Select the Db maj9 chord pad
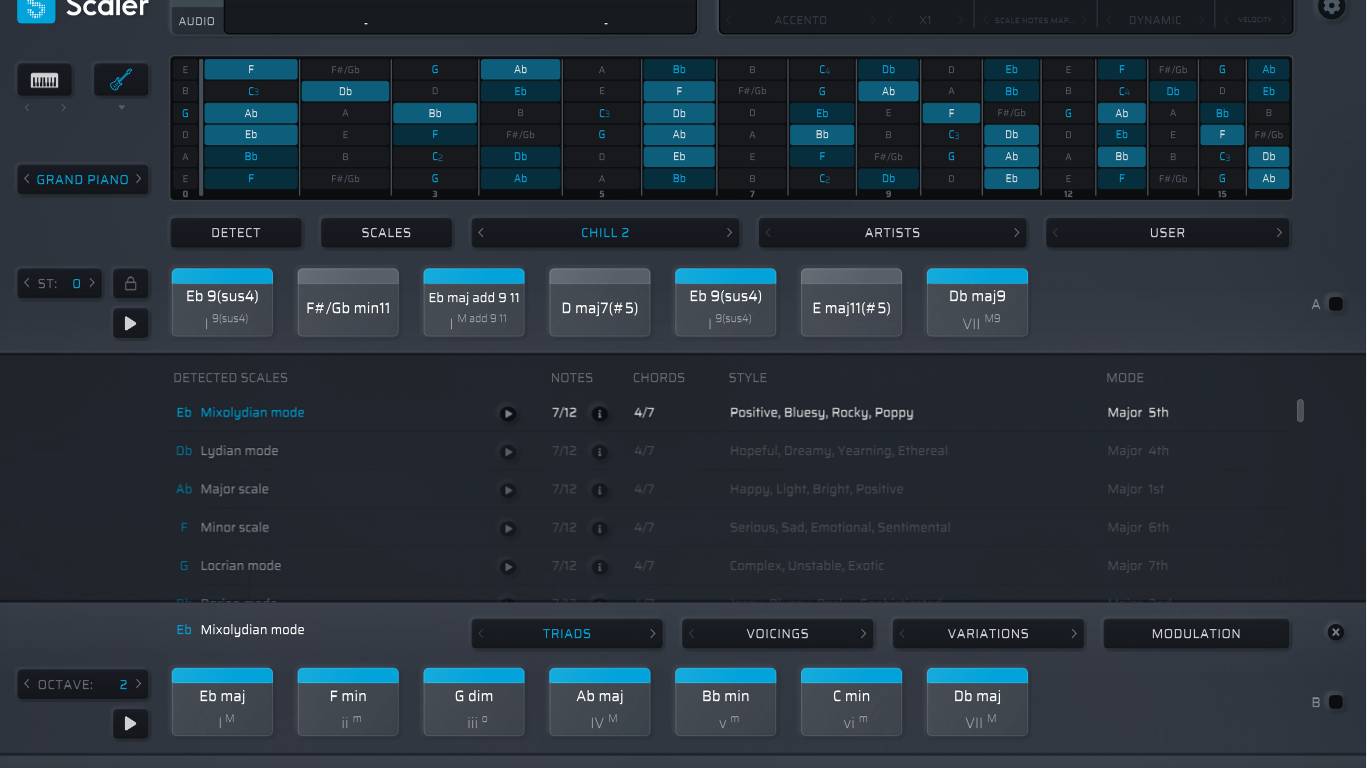1367x768 pixels. point(978,302)
